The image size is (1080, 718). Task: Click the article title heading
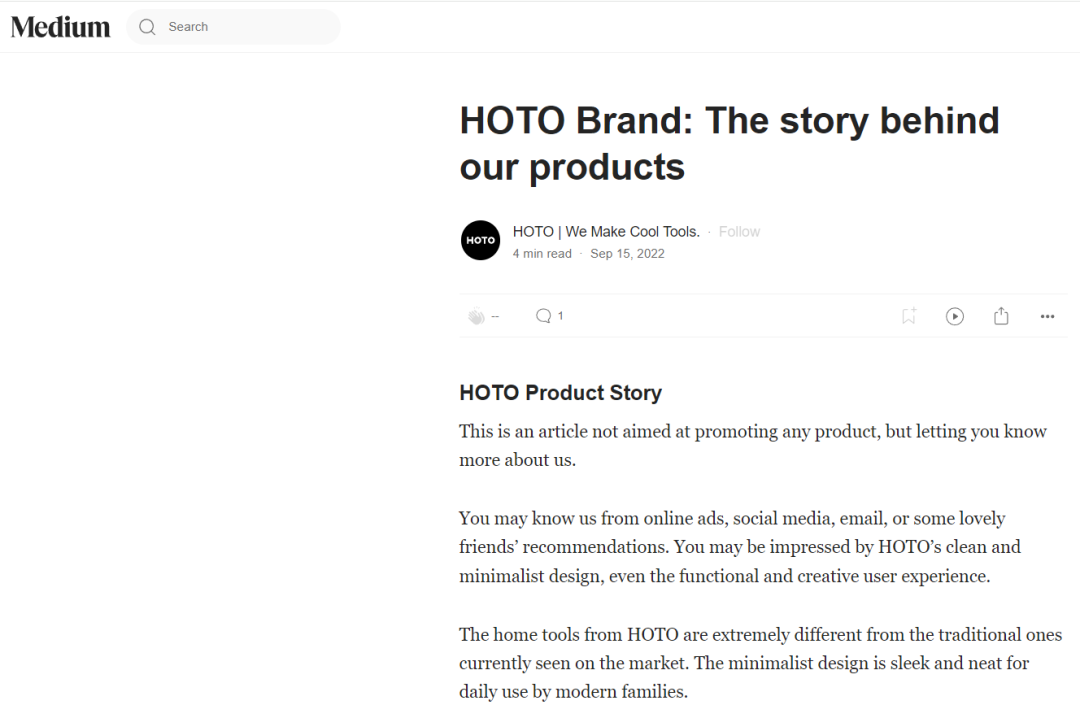pyautogui.click(x=729, y=143)
